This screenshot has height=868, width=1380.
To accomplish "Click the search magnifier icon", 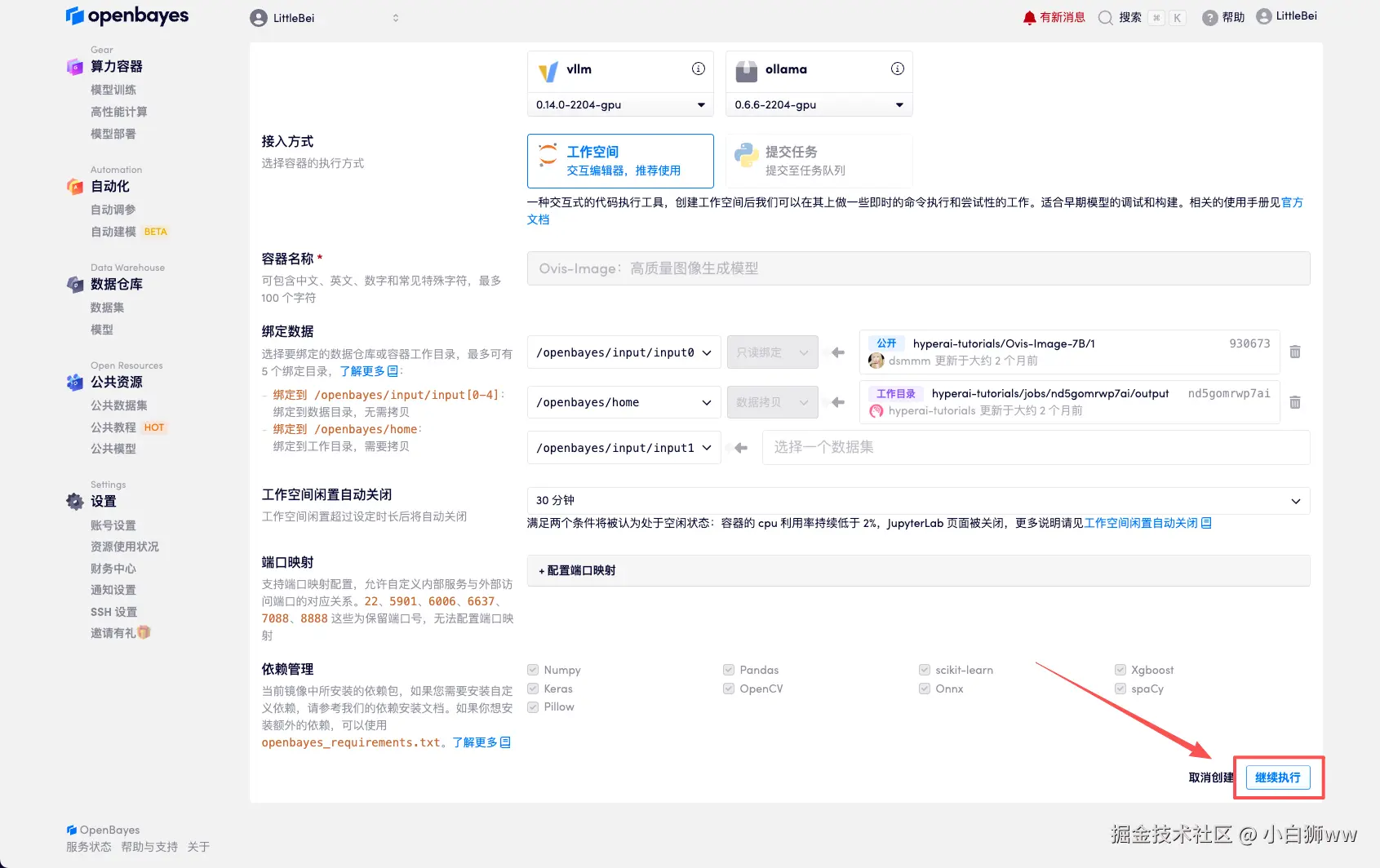I will coord(1106,18).
